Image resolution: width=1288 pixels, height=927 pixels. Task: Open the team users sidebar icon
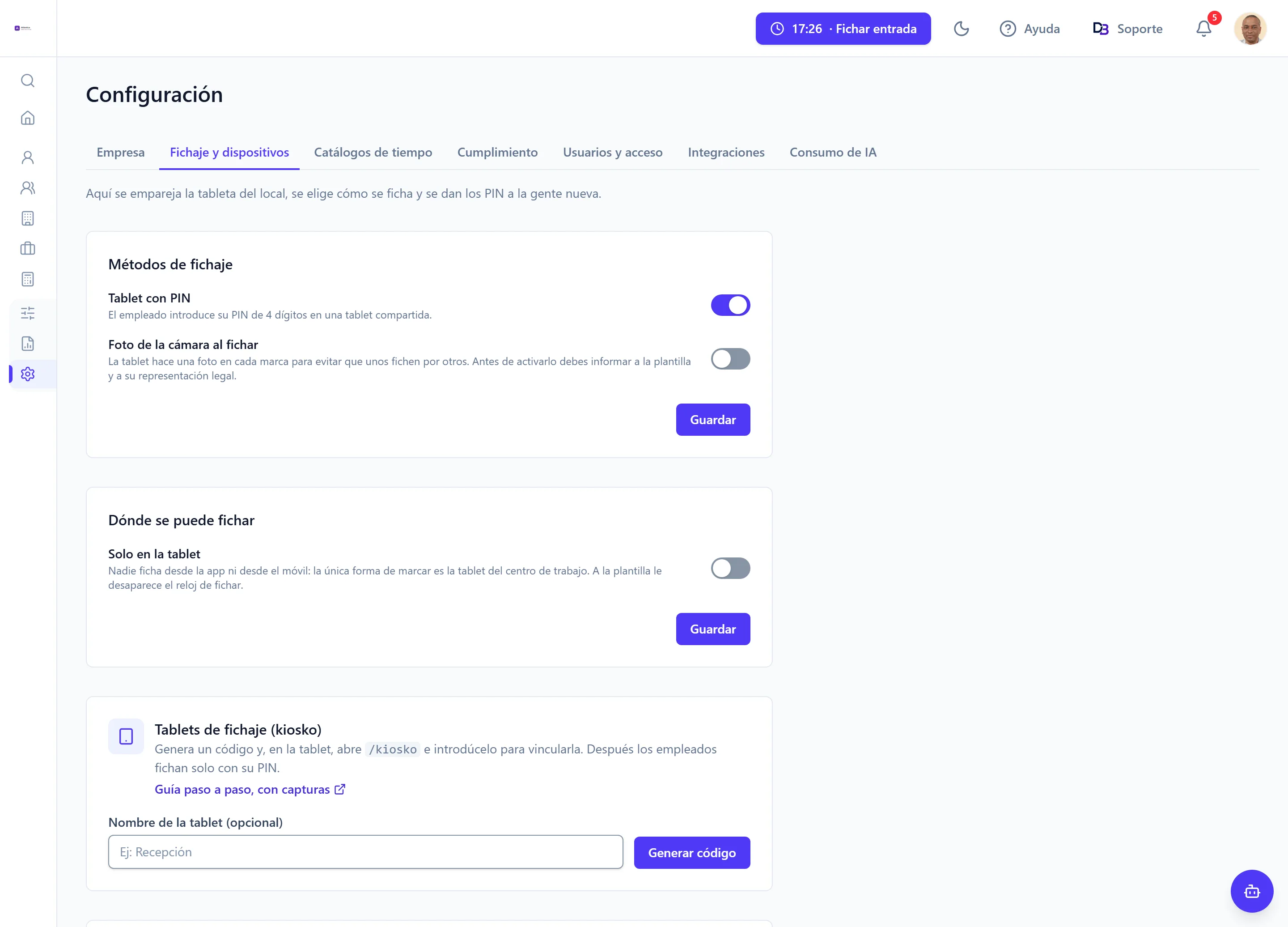click(28, 188)
